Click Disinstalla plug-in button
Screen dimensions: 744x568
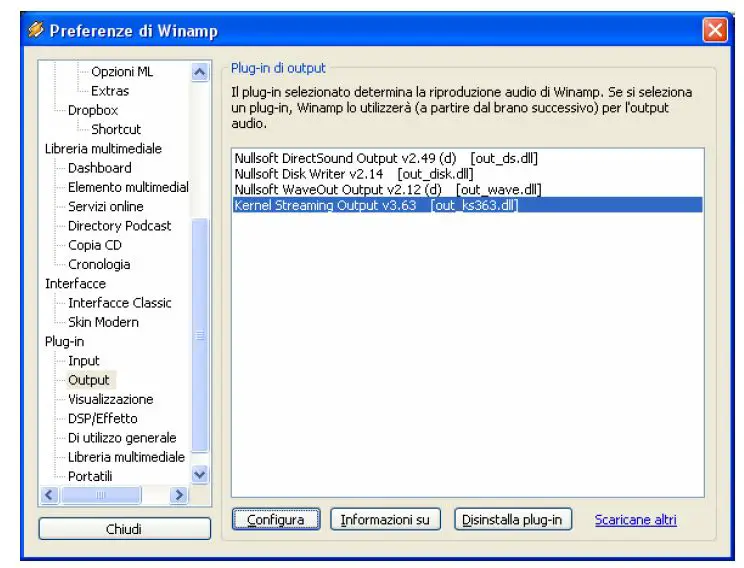coord(512,520)
